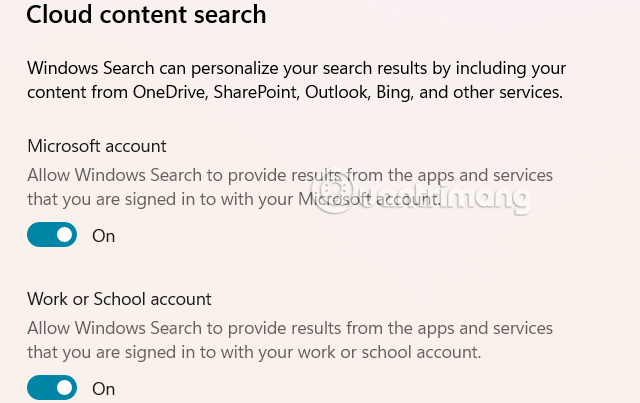Turn off the Microsoft account toggle

tap(52, 235)
